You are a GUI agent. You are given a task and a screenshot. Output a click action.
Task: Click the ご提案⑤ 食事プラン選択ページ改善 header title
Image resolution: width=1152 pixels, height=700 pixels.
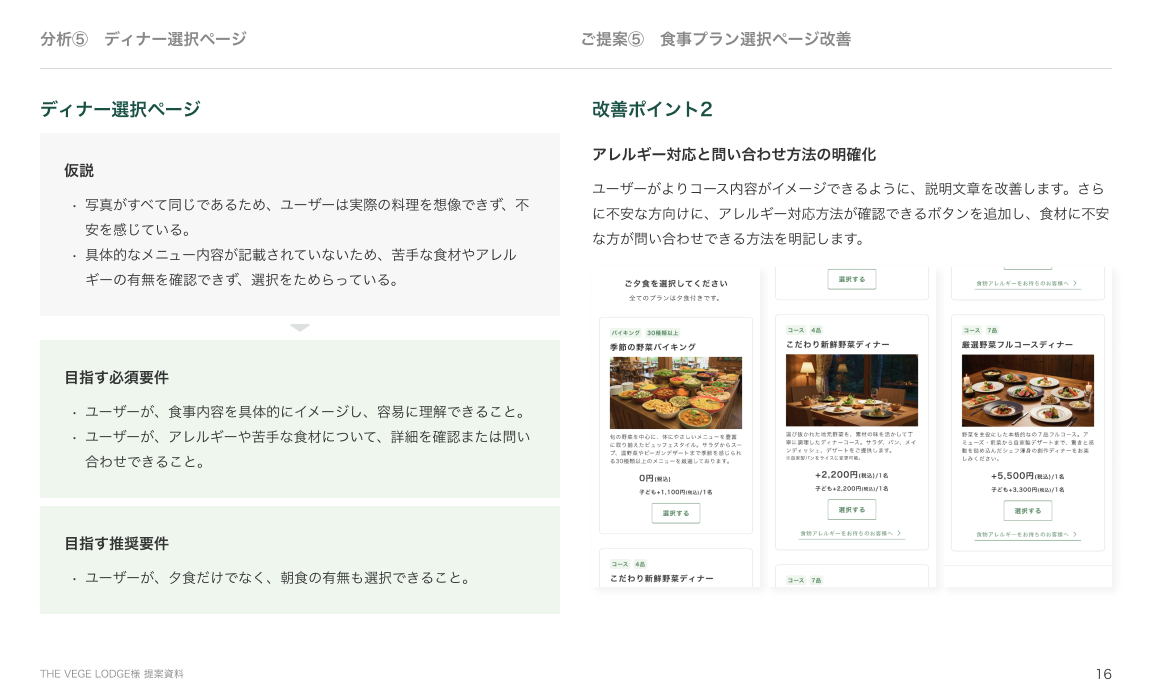click(715, 39)
